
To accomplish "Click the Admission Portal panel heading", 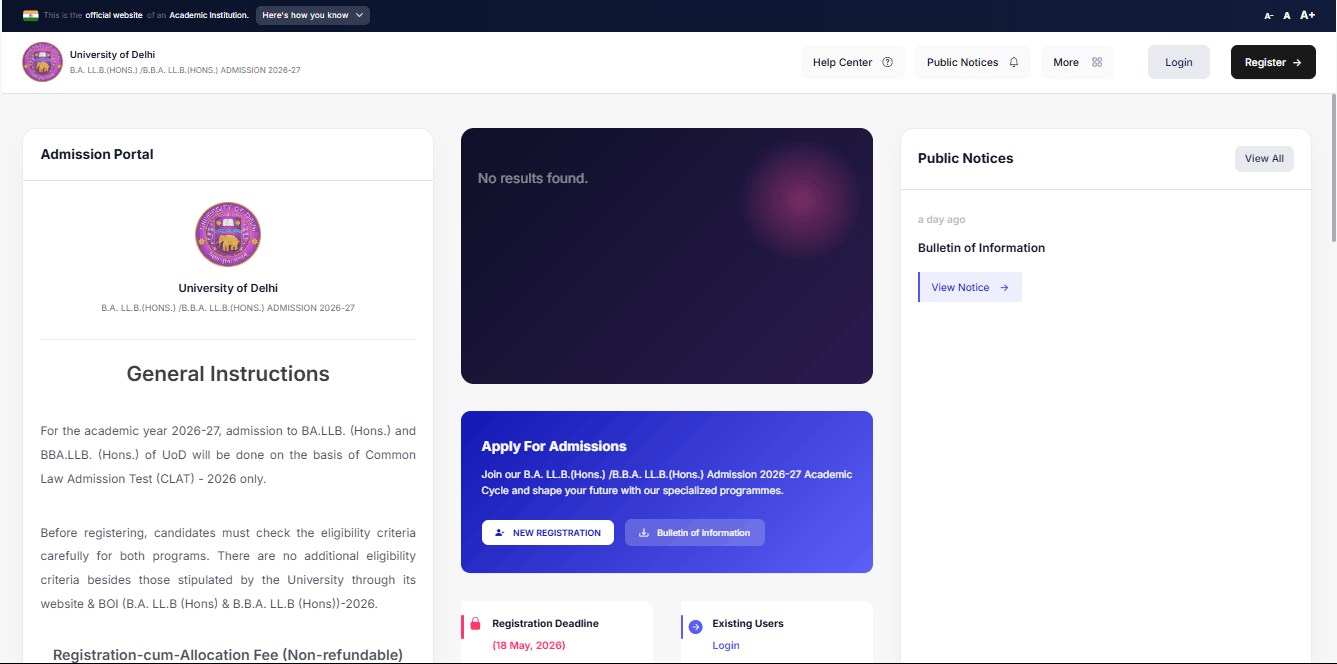I will (x=97, y=154).
